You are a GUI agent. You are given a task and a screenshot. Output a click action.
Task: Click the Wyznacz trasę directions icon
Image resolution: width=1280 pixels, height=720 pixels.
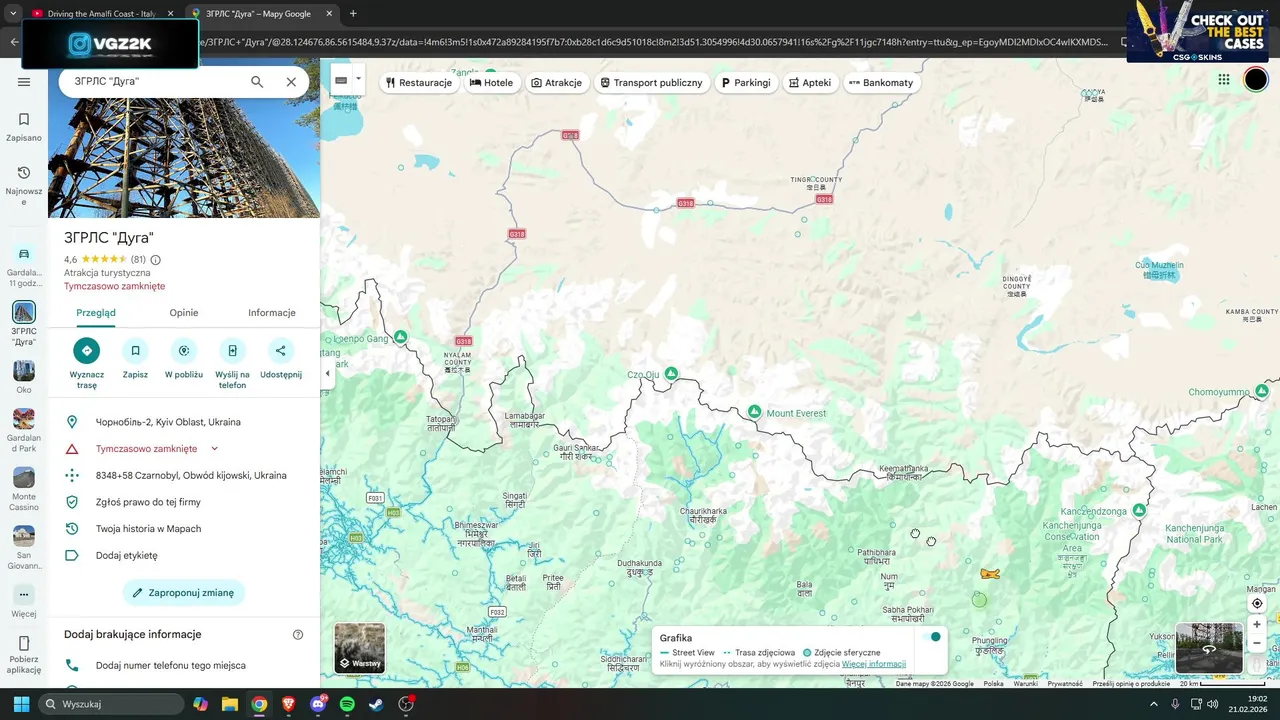pyautogui.click(x=86, y=350)
